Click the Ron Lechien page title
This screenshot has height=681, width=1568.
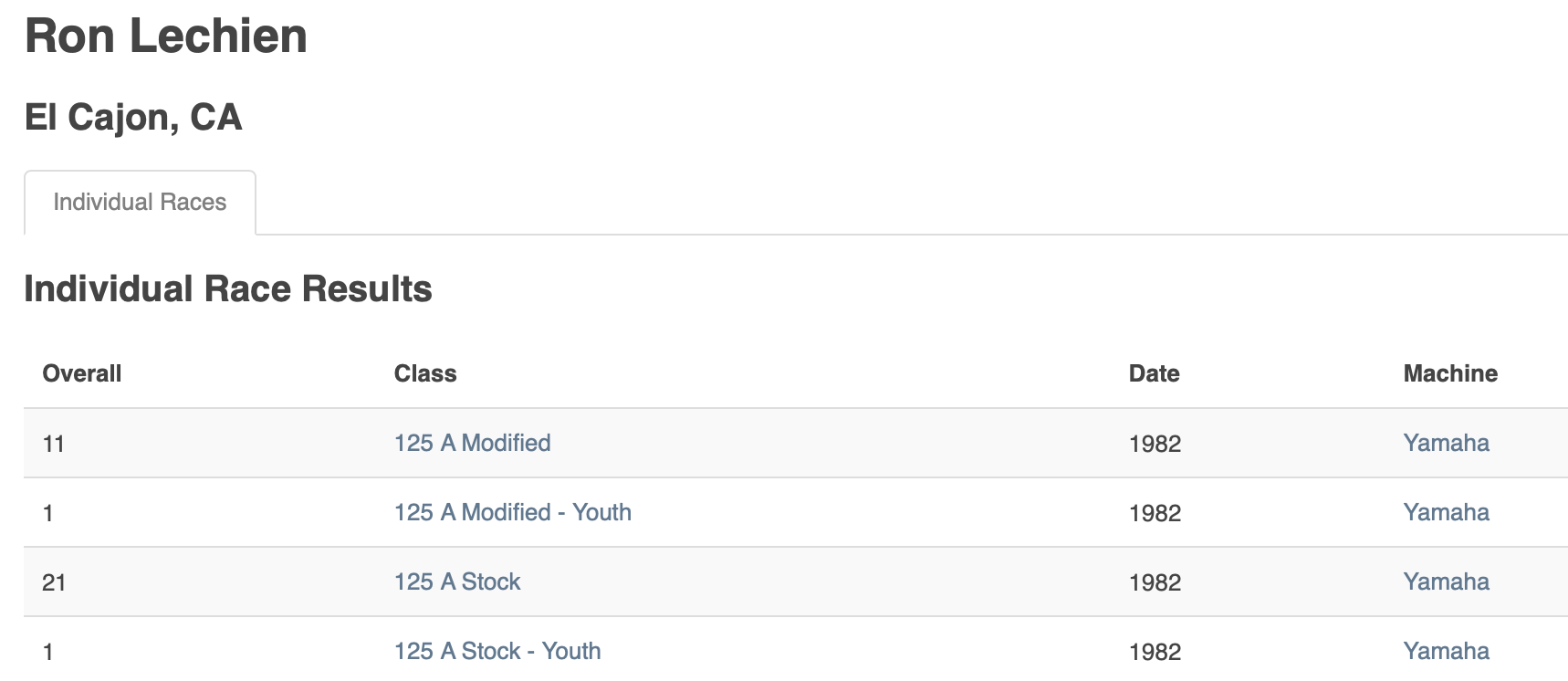point(165,37)
